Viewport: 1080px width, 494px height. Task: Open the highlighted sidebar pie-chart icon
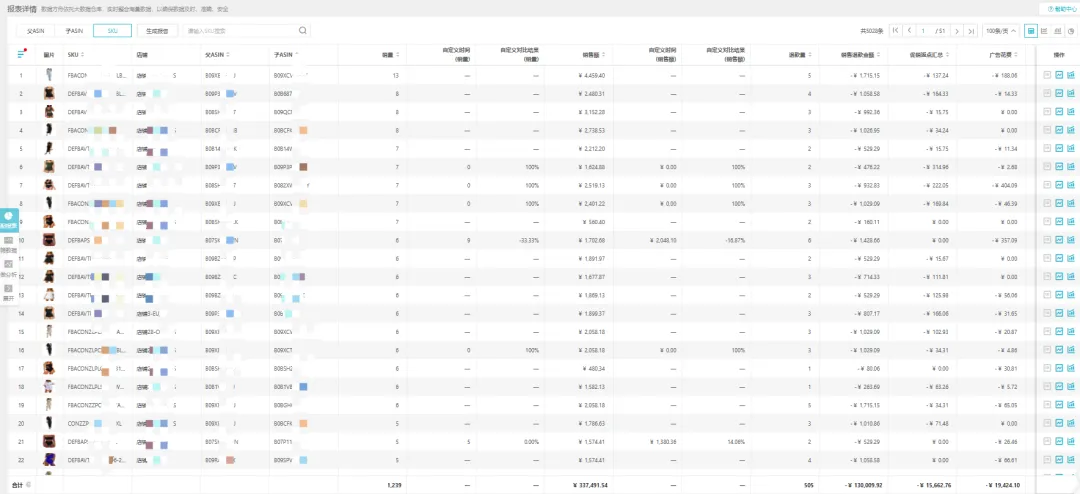[8, 218]
